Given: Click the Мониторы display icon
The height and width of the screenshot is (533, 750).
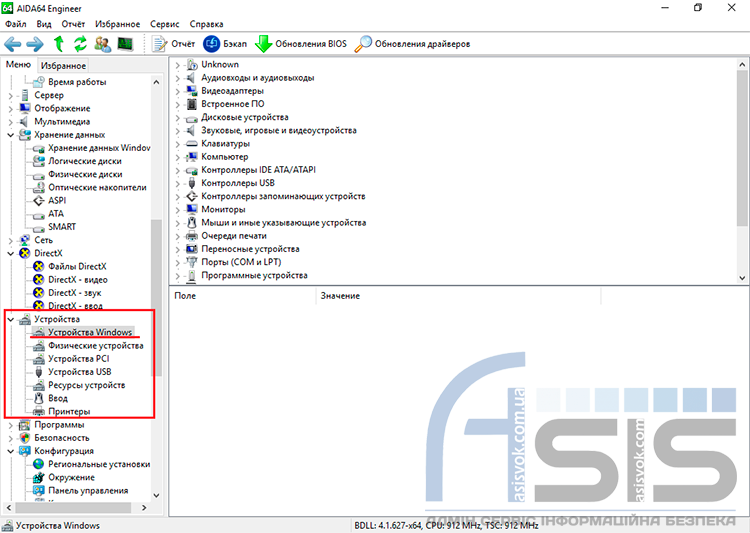Looking at the screenshot, I should point(192,210).
